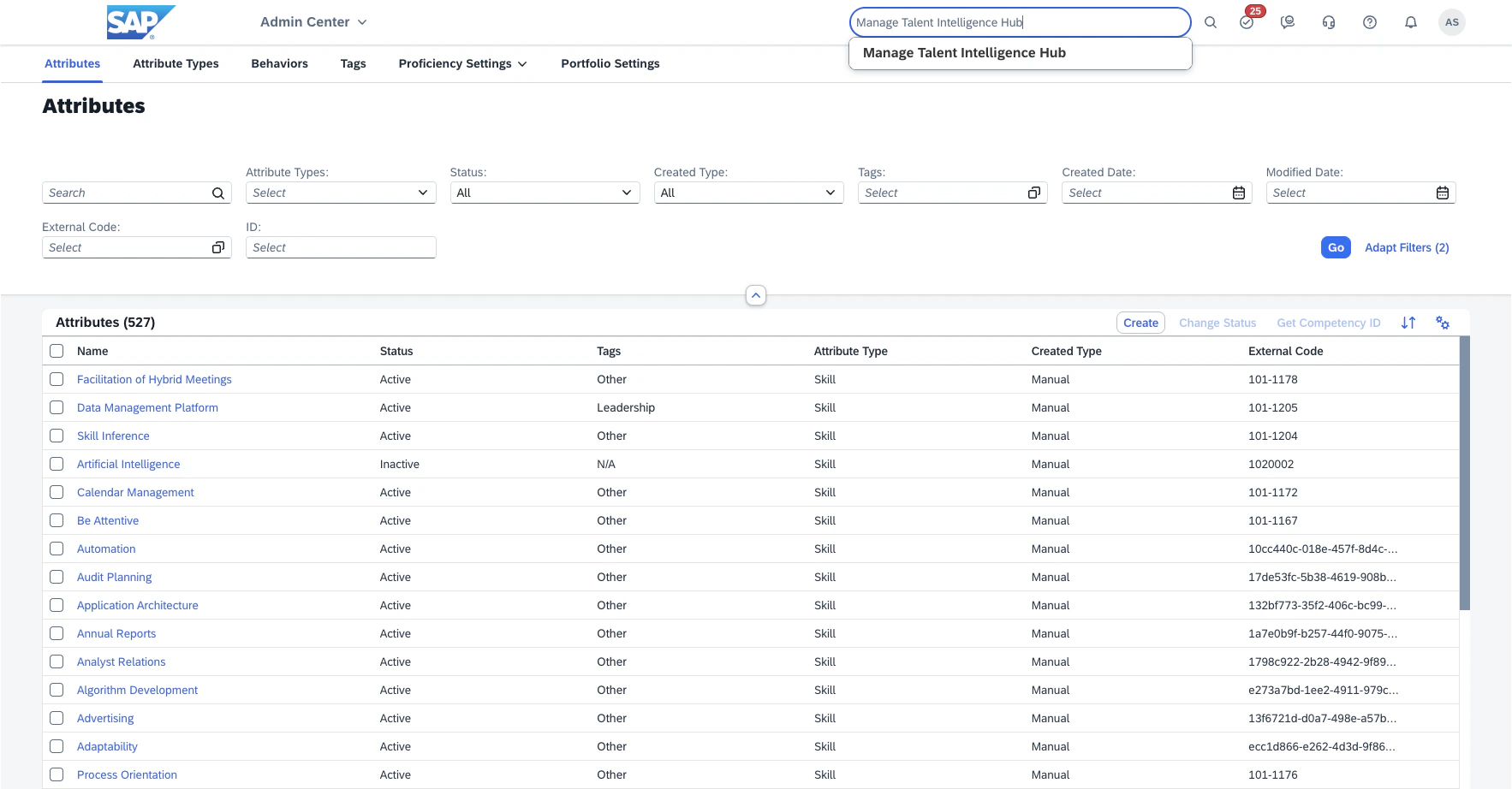
Task: Switch to the Behaviors tab
Action: coord(279,63)
